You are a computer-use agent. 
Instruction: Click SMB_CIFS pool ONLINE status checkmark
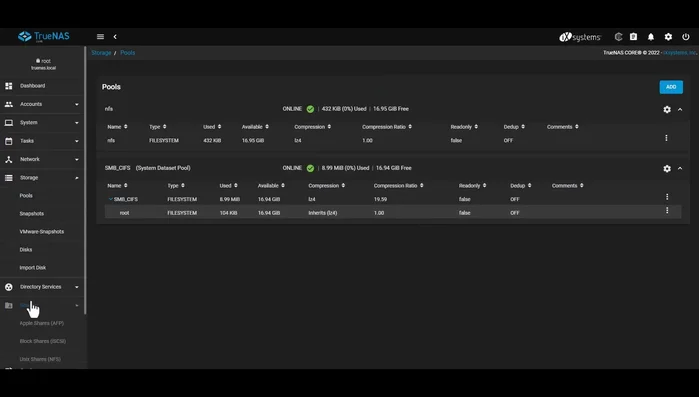point(310,168)
